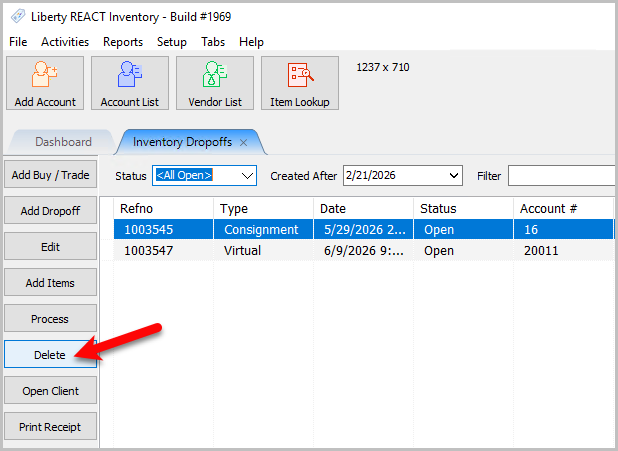The height and width of the screenshot is (451, 618).
Task: Open the Created After date dropdown
Action: pyautogui.click(x=454, y=175)
